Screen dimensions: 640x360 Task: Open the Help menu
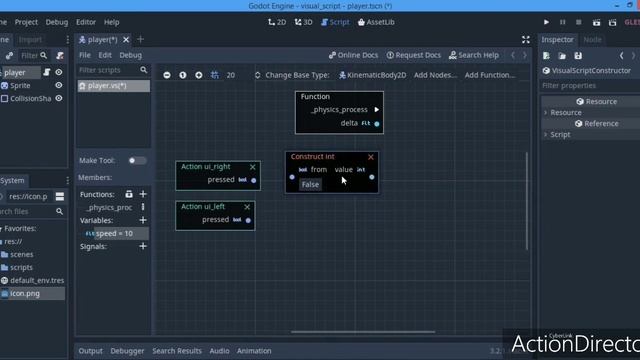click(111, 22)
